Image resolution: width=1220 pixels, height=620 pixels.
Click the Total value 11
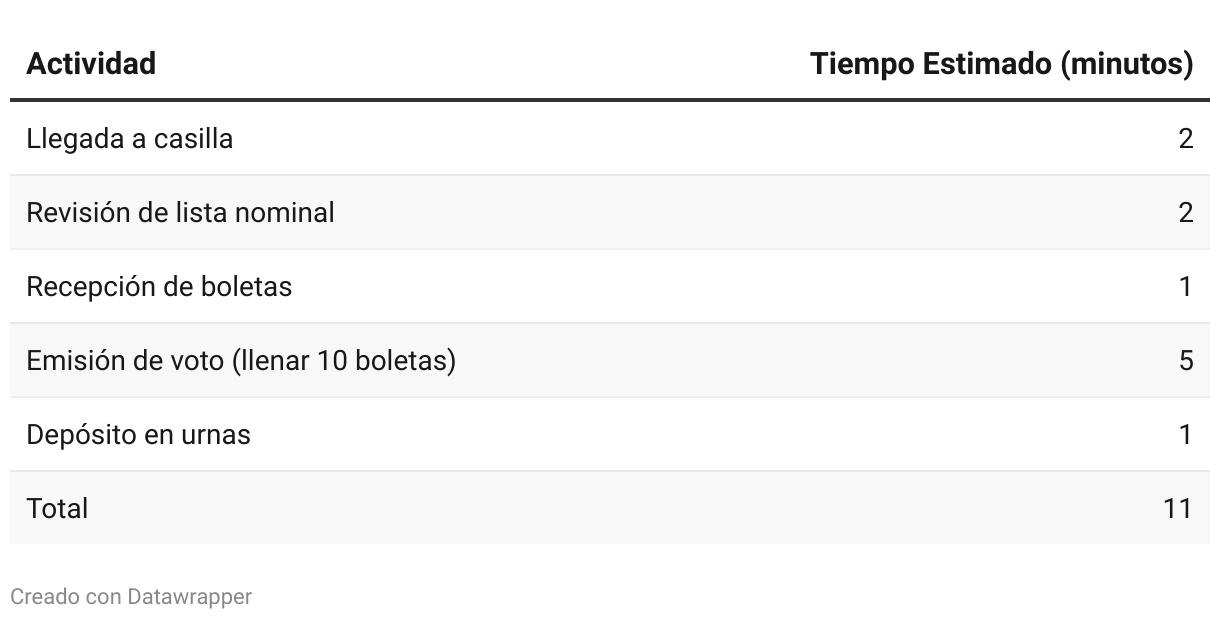pyautogui.click(x=1178, y=508)
